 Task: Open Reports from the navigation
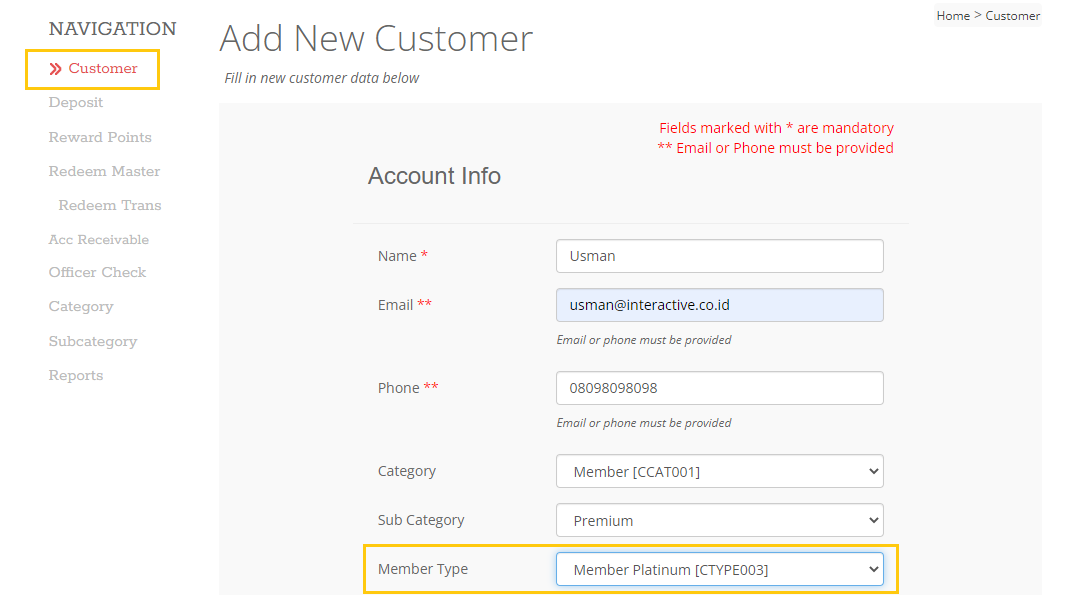tap(76, 375)
